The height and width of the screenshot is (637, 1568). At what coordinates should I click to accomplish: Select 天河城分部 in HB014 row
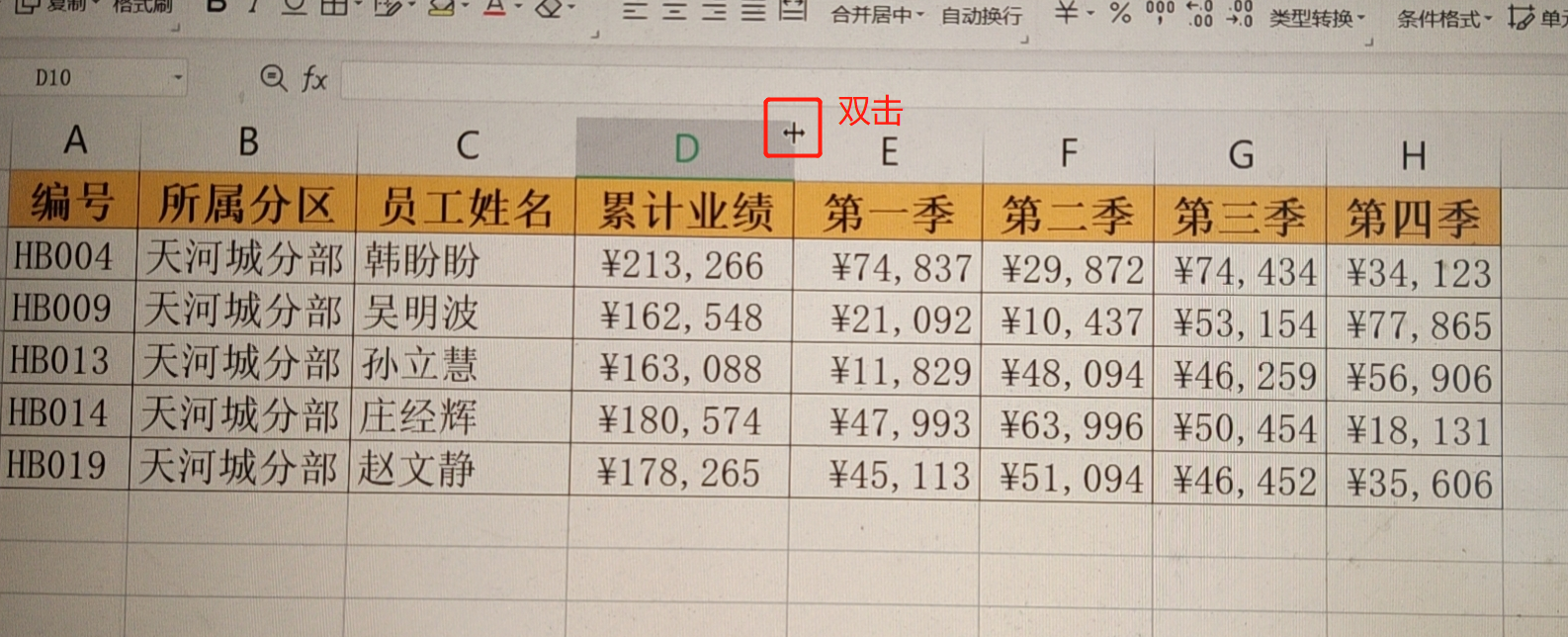(240, 414)
